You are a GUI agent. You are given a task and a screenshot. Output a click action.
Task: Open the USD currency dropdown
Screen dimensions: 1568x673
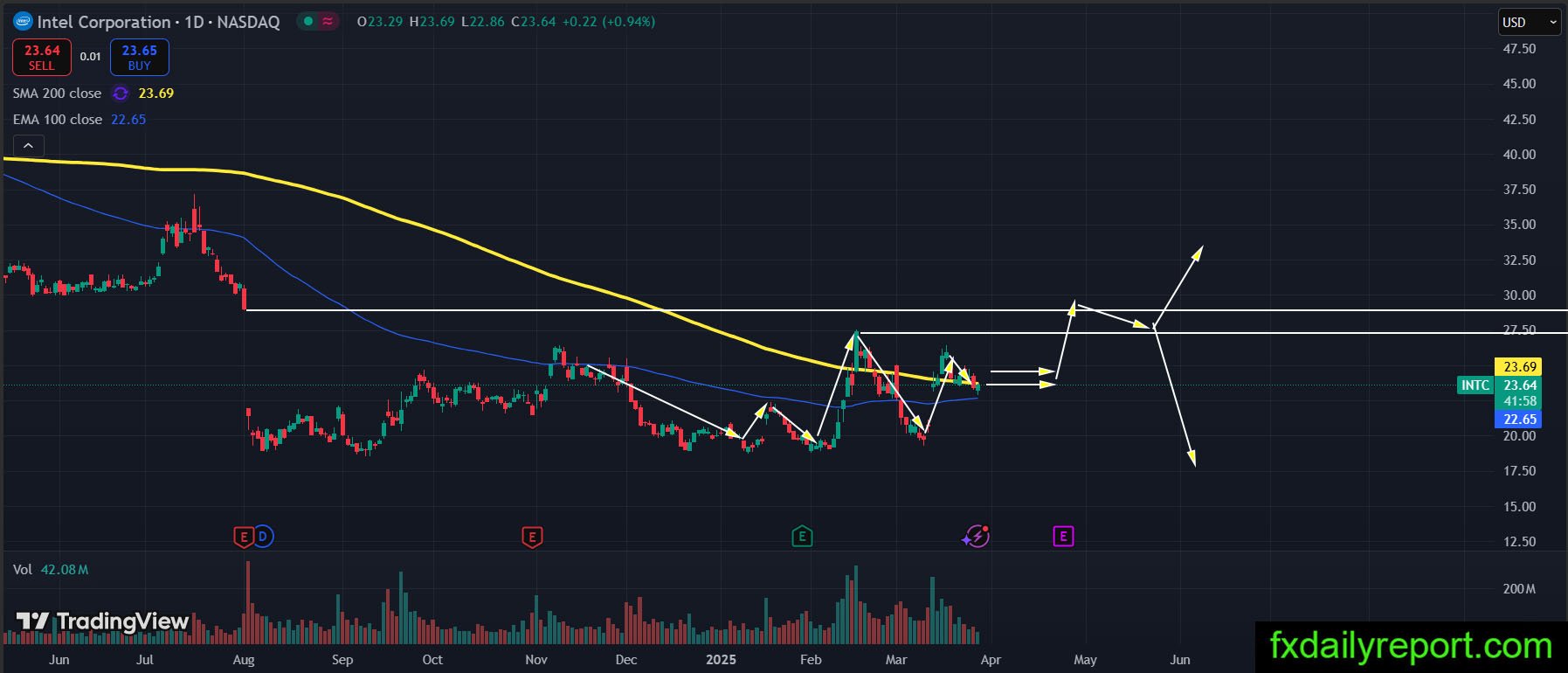coord(1530,23)
